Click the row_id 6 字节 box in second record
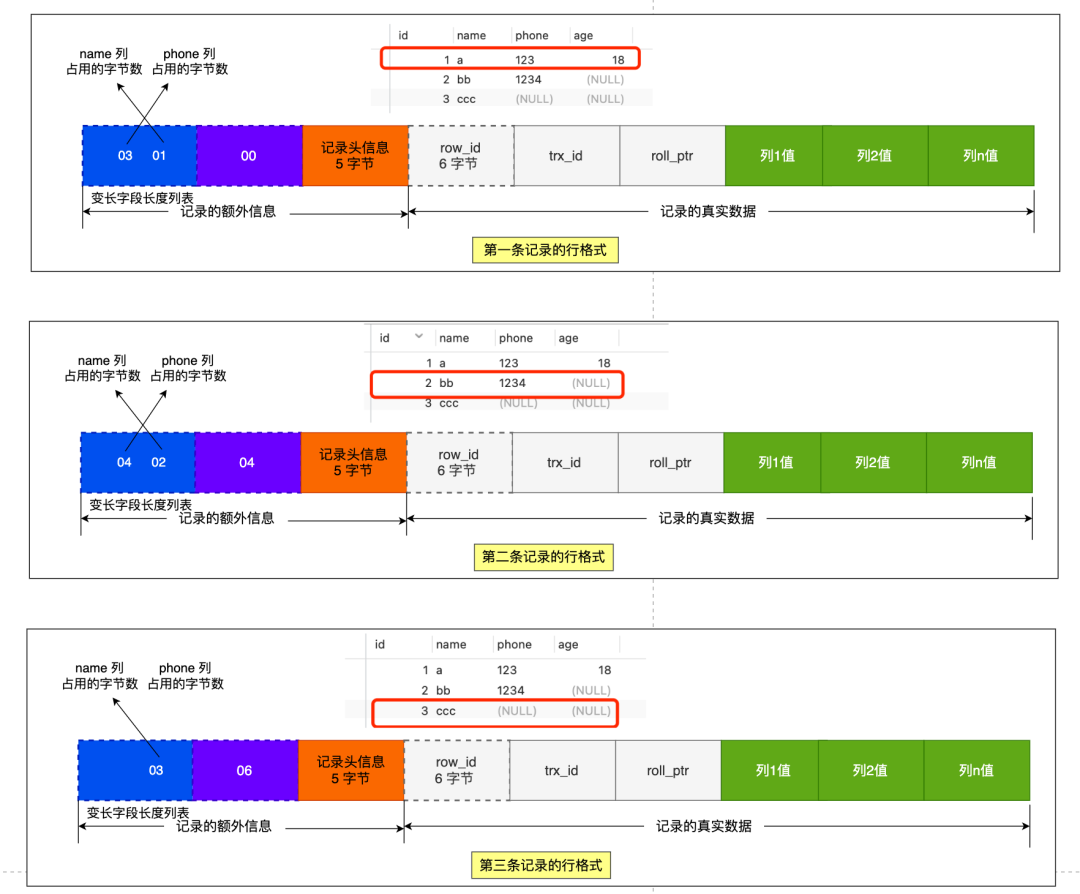 tap(459, 462)
